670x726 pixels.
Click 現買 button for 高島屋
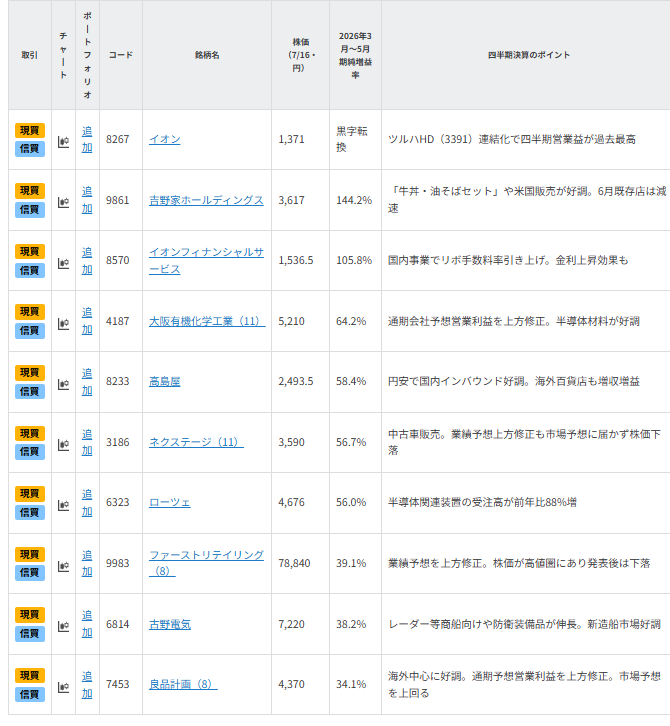pos(30,373)
